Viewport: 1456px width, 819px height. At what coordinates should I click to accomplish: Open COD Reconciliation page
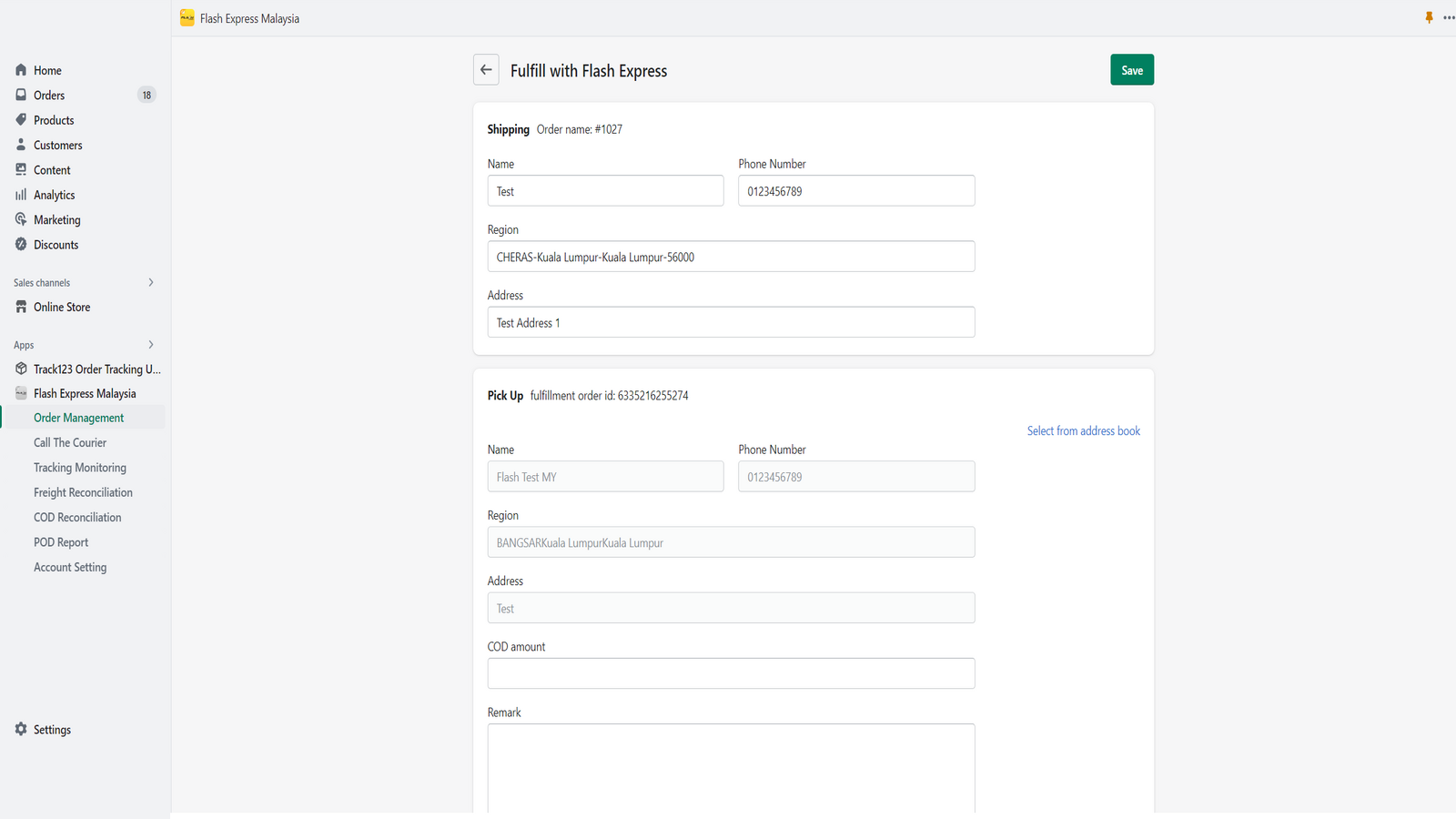click(77, 517)
